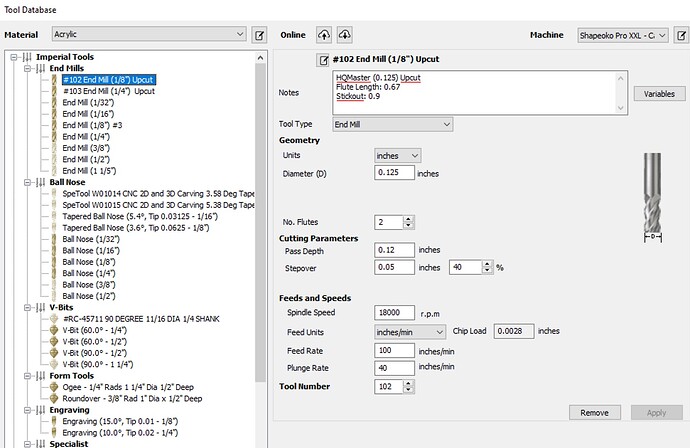
Task: Click the Chip Load field
Action: (514, 331)
